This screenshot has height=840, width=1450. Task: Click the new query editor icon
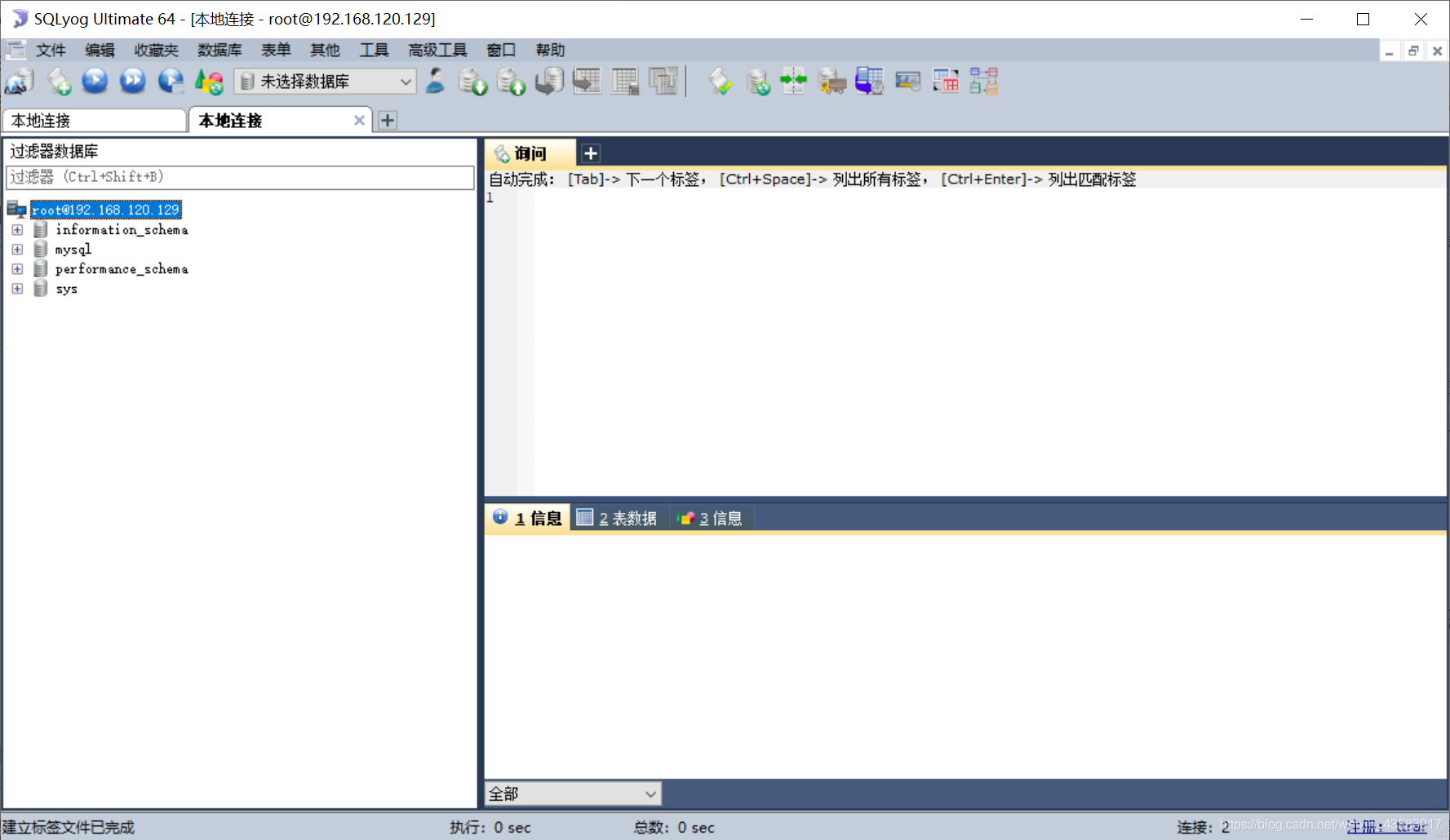pos(59,82)
